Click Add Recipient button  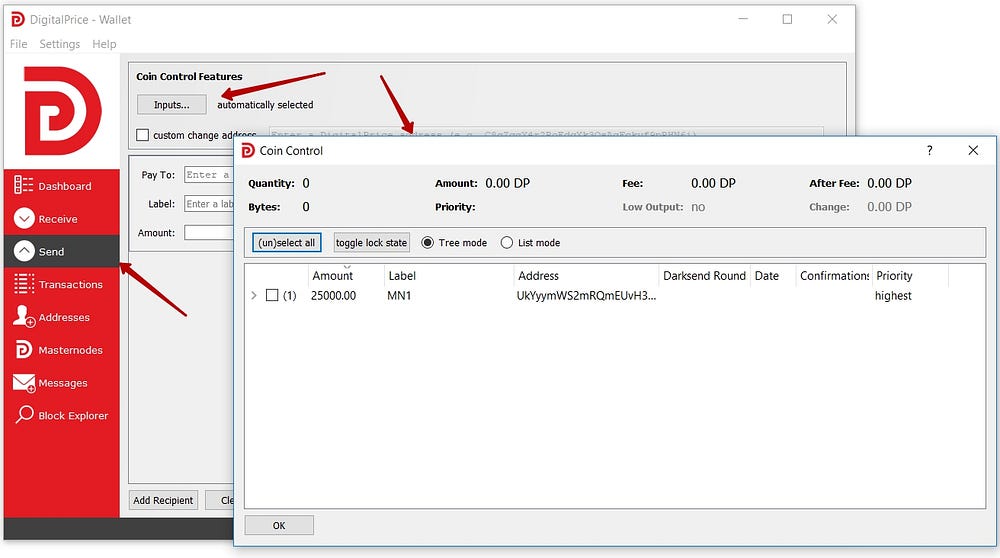coord(163,500)
